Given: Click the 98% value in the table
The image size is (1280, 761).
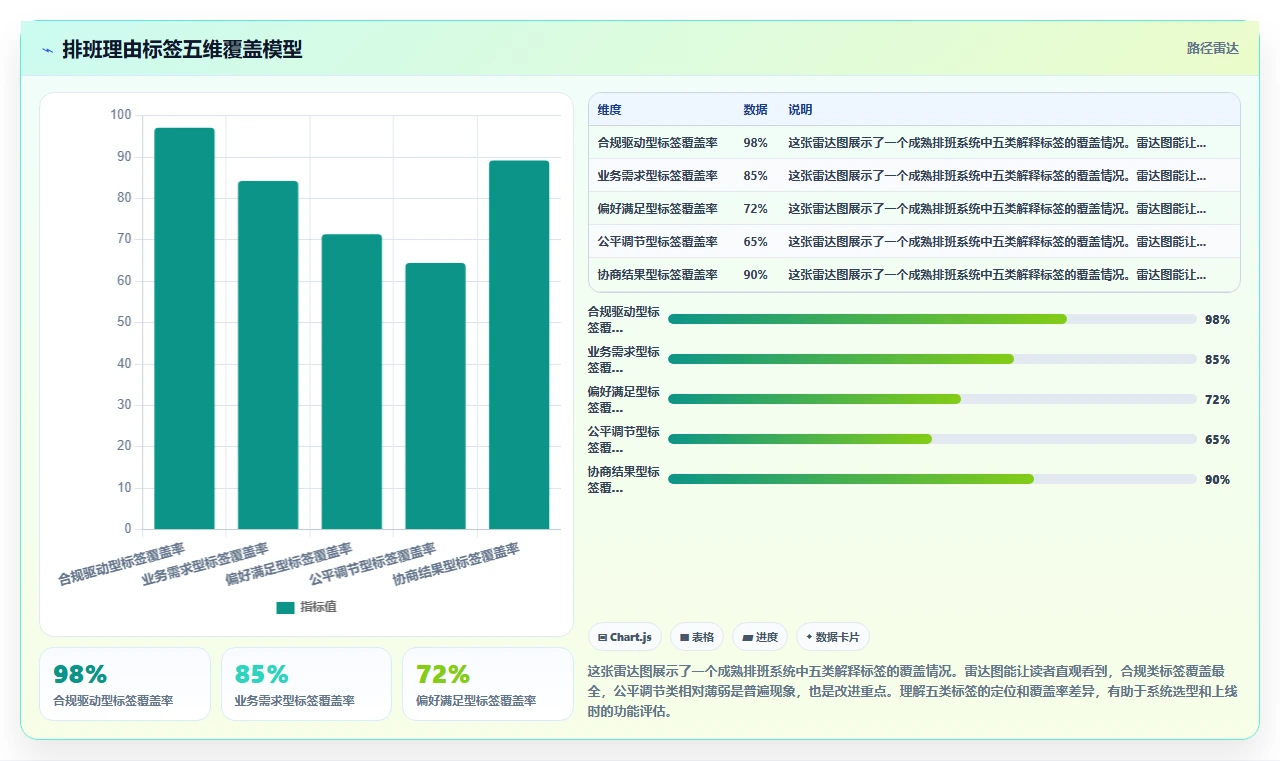Looking at the screenshot, I should 755,143.
